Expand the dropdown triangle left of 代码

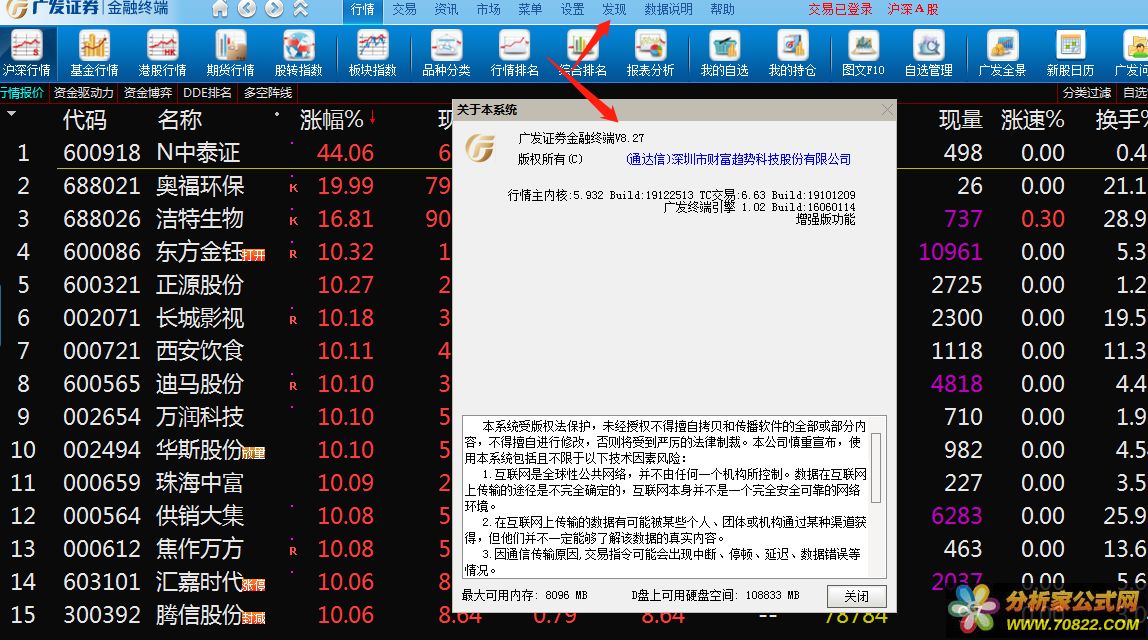11,114
